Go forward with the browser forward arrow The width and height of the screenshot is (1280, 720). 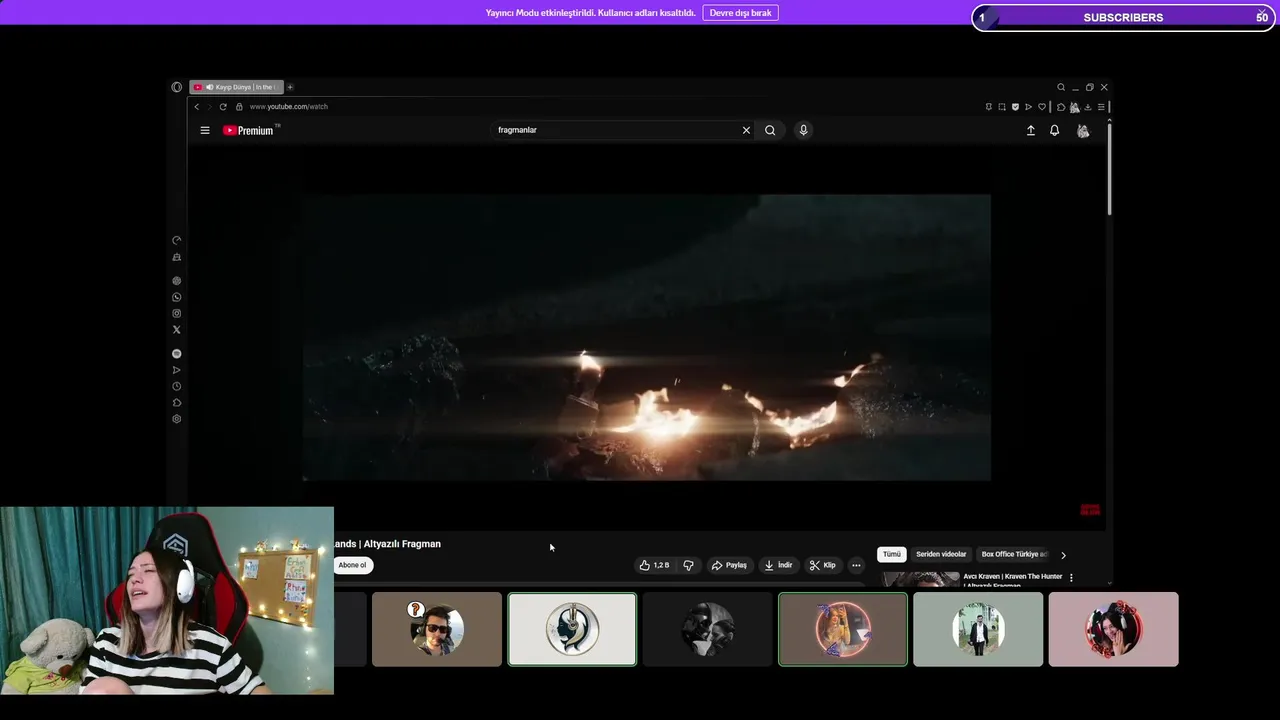click(210, 107)
